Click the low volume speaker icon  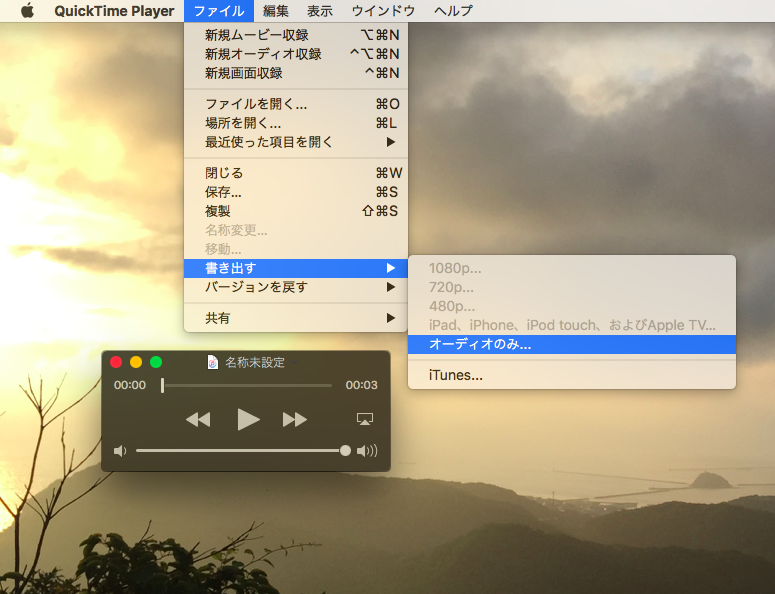coord(120,451)
